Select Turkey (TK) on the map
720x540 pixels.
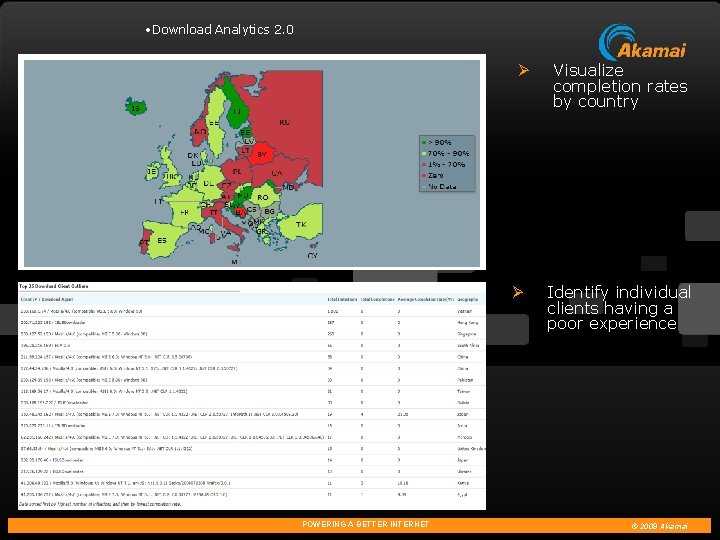(x=301, y=225)
